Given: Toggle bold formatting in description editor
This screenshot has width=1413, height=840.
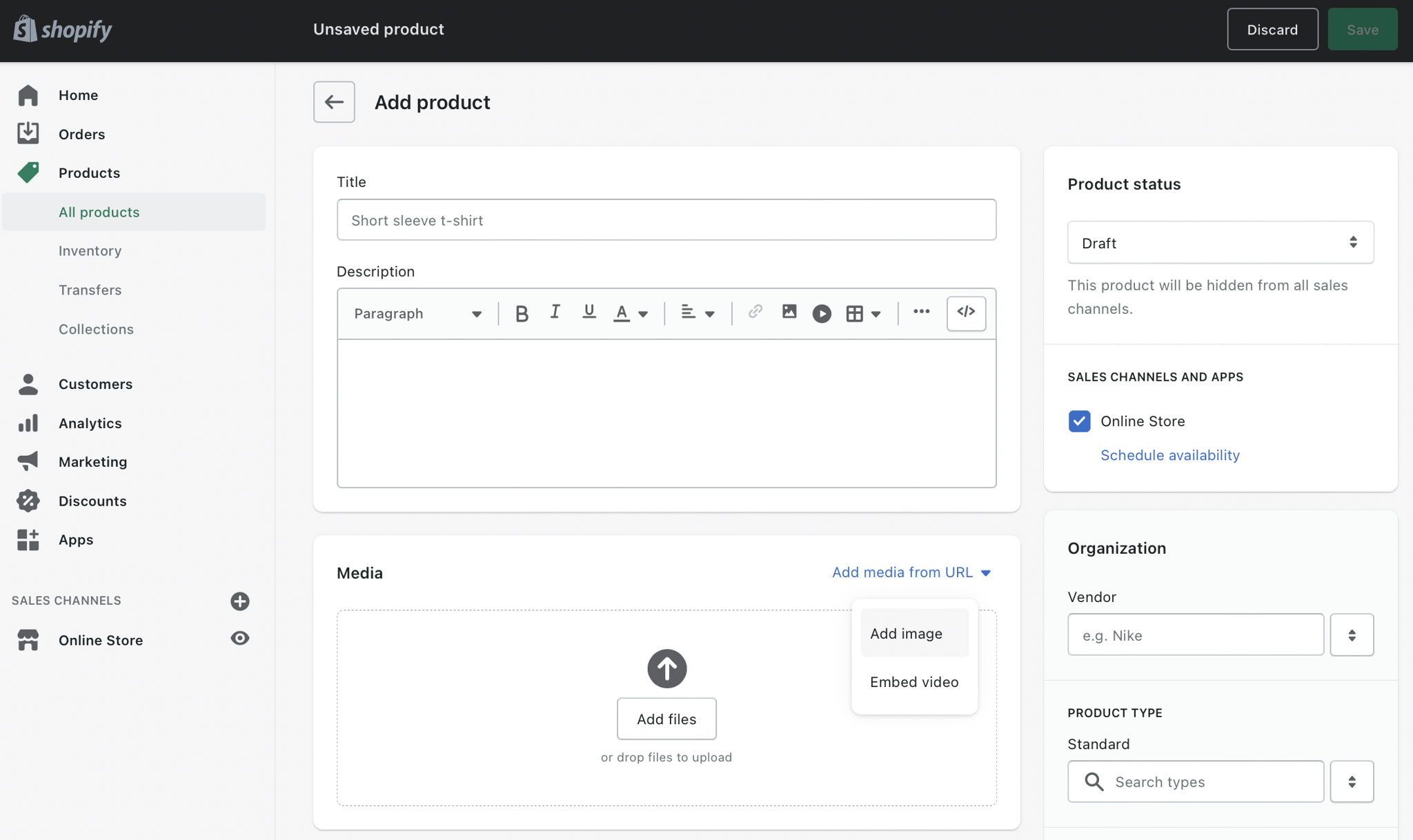Looking at the screenshot, I should pos(522,314).
